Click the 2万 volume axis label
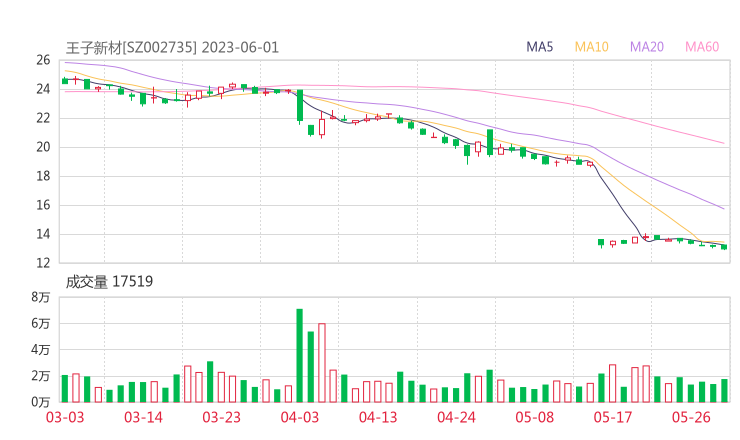740x440 pixels. tap(41, 376)
